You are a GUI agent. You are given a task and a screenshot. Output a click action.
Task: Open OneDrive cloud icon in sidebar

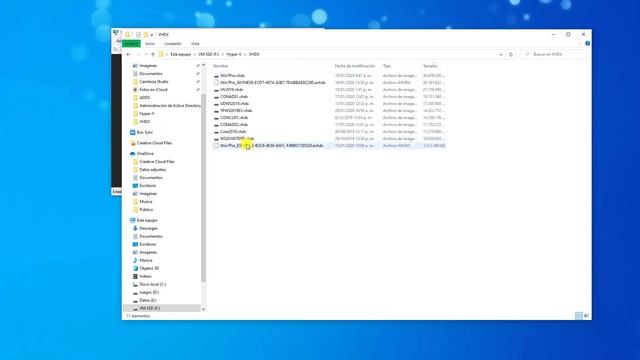[x=132, y=153]
